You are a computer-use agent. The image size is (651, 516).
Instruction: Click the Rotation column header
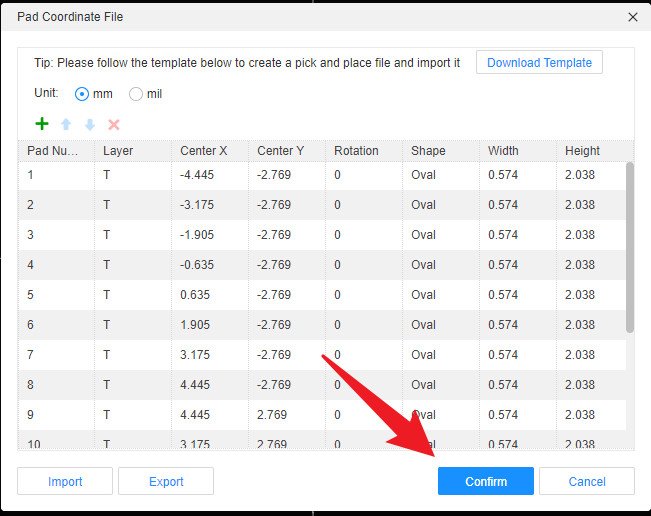pyautogui.click(x=356, y=151)
